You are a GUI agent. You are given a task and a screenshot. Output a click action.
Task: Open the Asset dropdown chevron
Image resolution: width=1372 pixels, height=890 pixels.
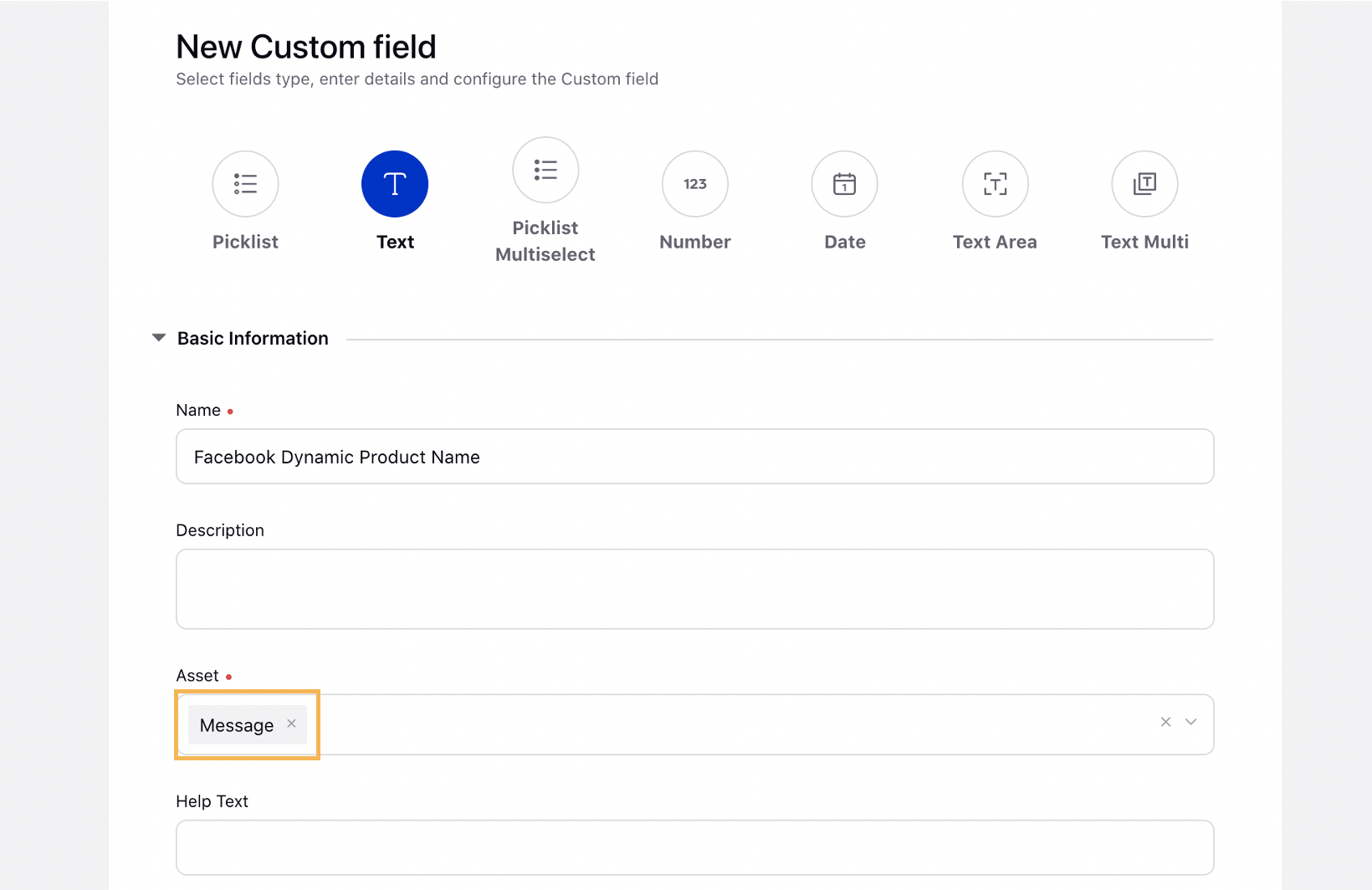point(1191,722)
